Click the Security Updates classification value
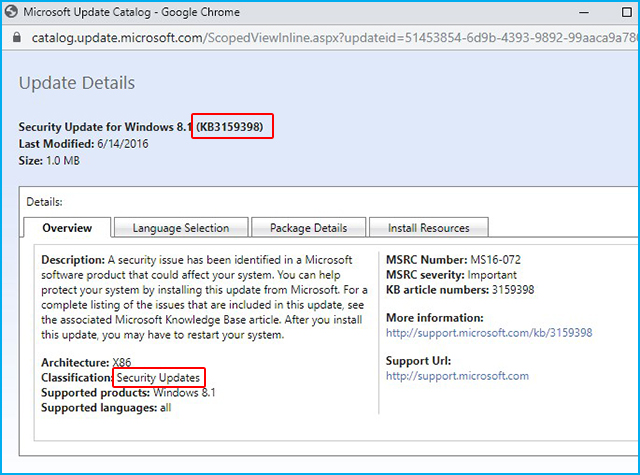 click(x=158, y=377)
